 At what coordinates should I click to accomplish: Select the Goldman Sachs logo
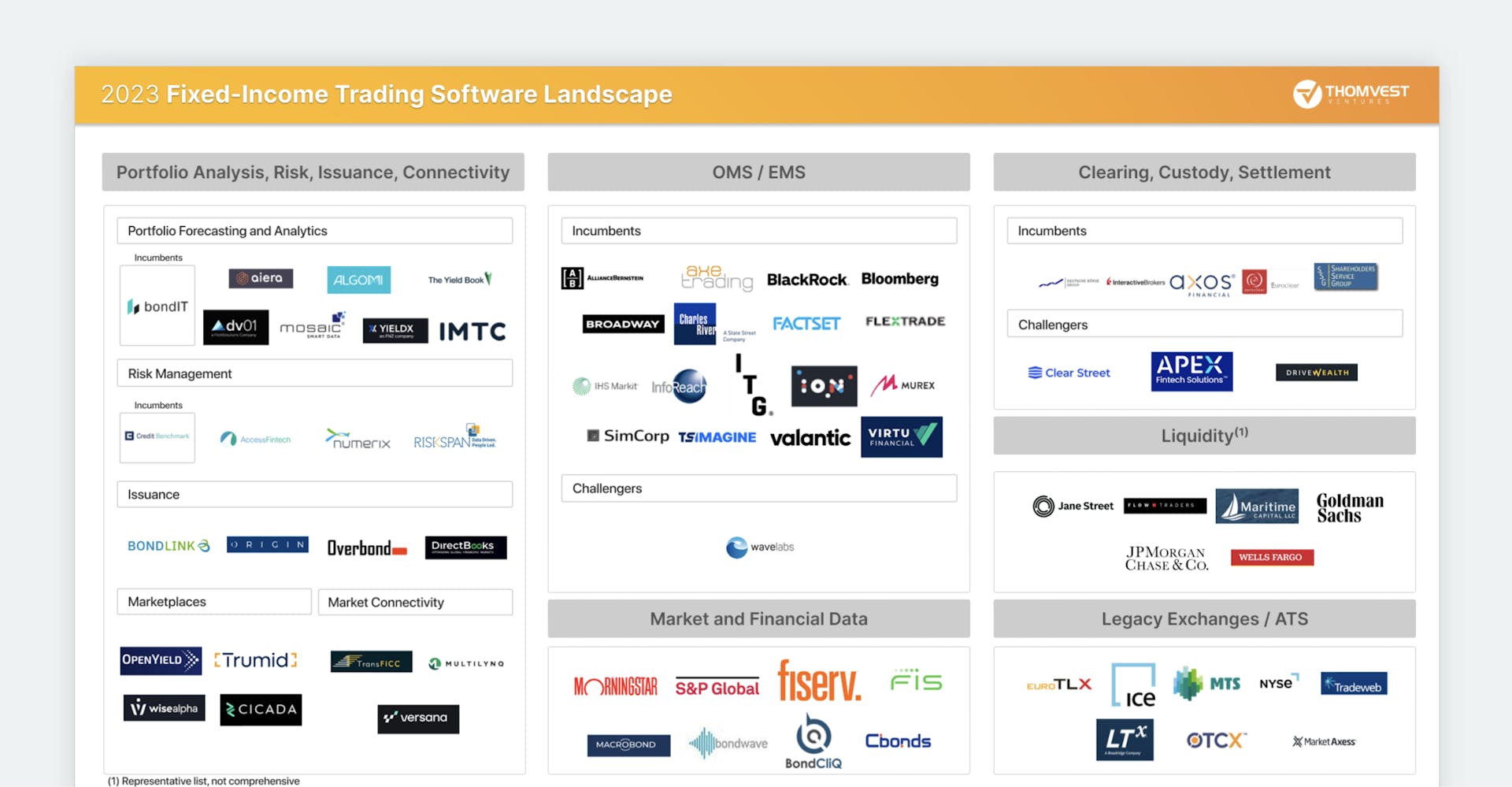[x=1350, y=508]
